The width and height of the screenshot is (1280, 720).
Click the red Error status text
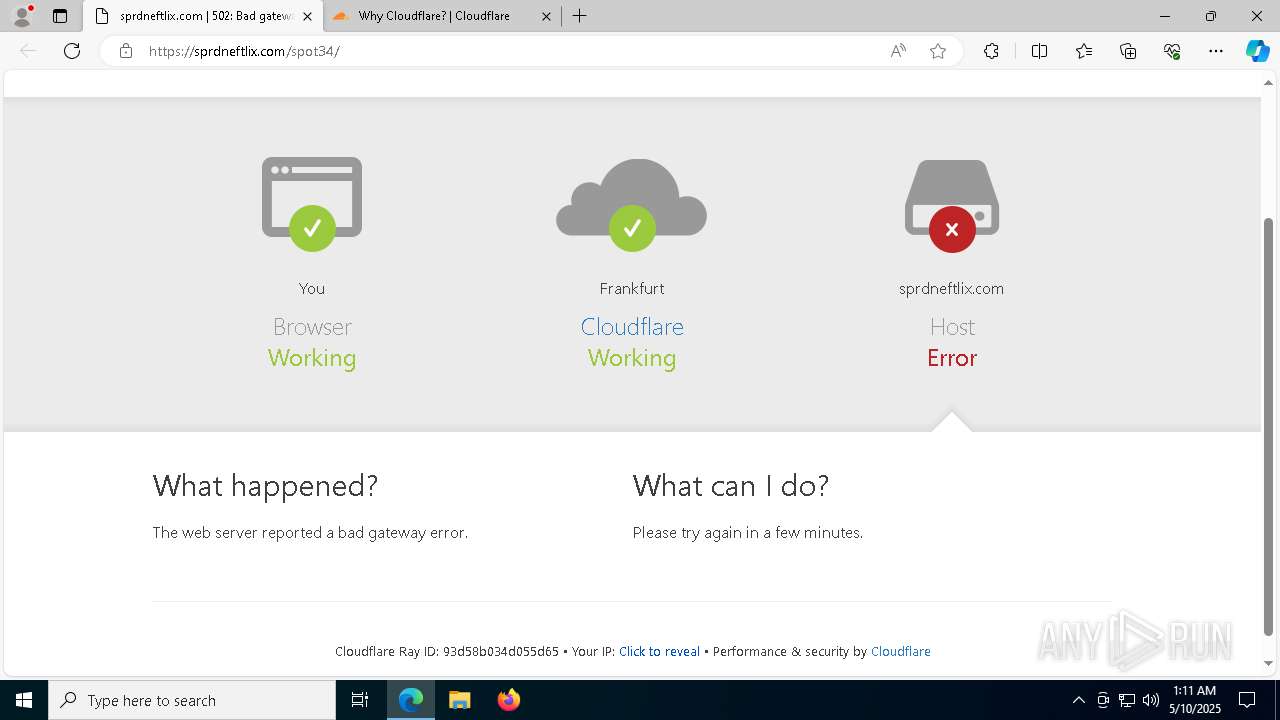click(952, 358)
